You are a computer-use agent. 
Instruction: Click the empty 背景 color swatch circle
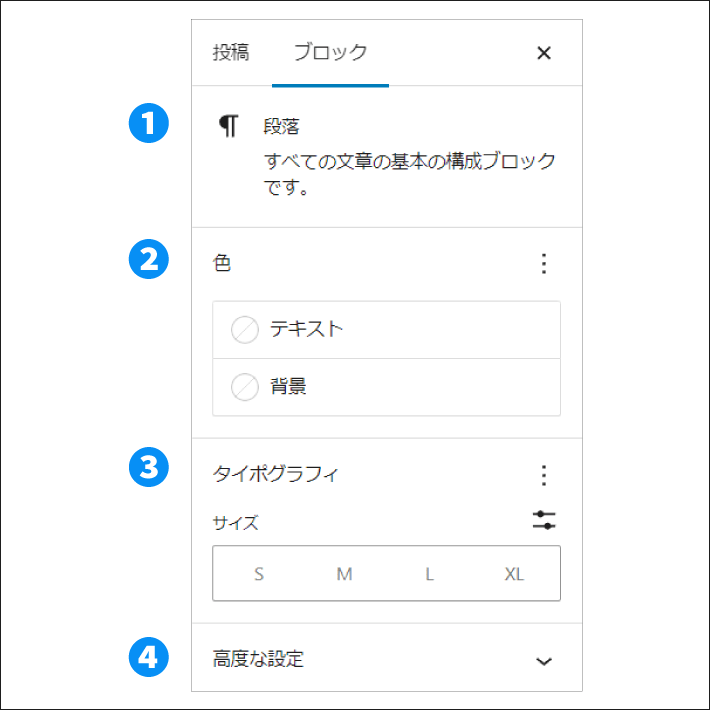pyautogui.click(x=245, y=387)
